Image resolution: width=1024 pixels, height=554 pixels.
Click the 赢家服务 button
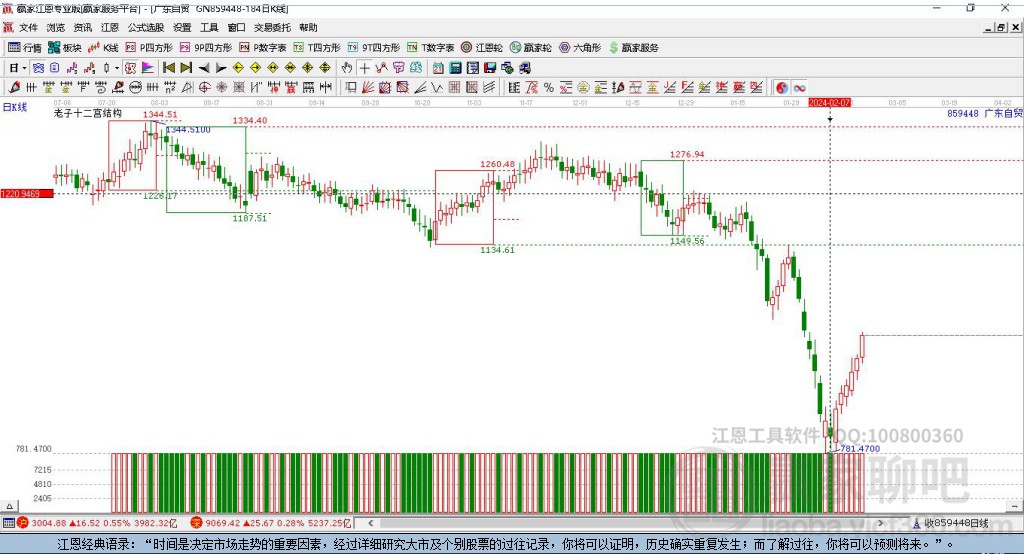633,47
